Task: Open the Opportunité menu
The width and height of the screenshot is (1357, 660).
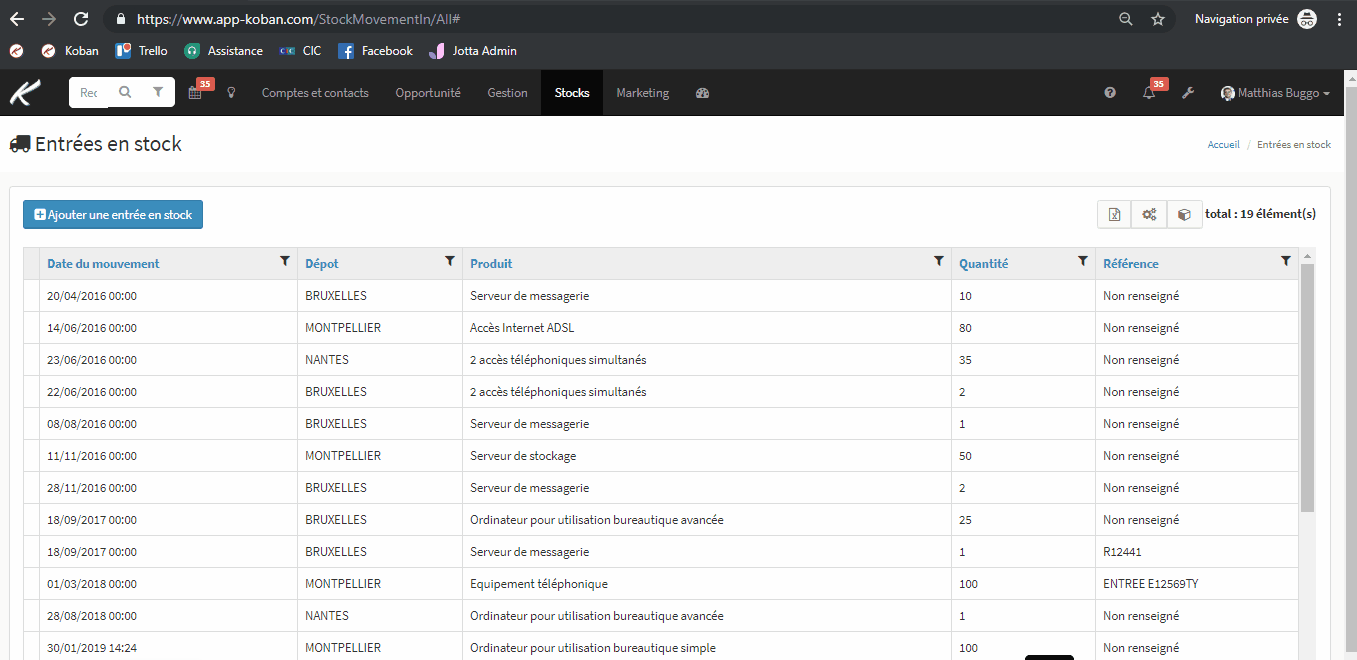Action: [428, 93]
